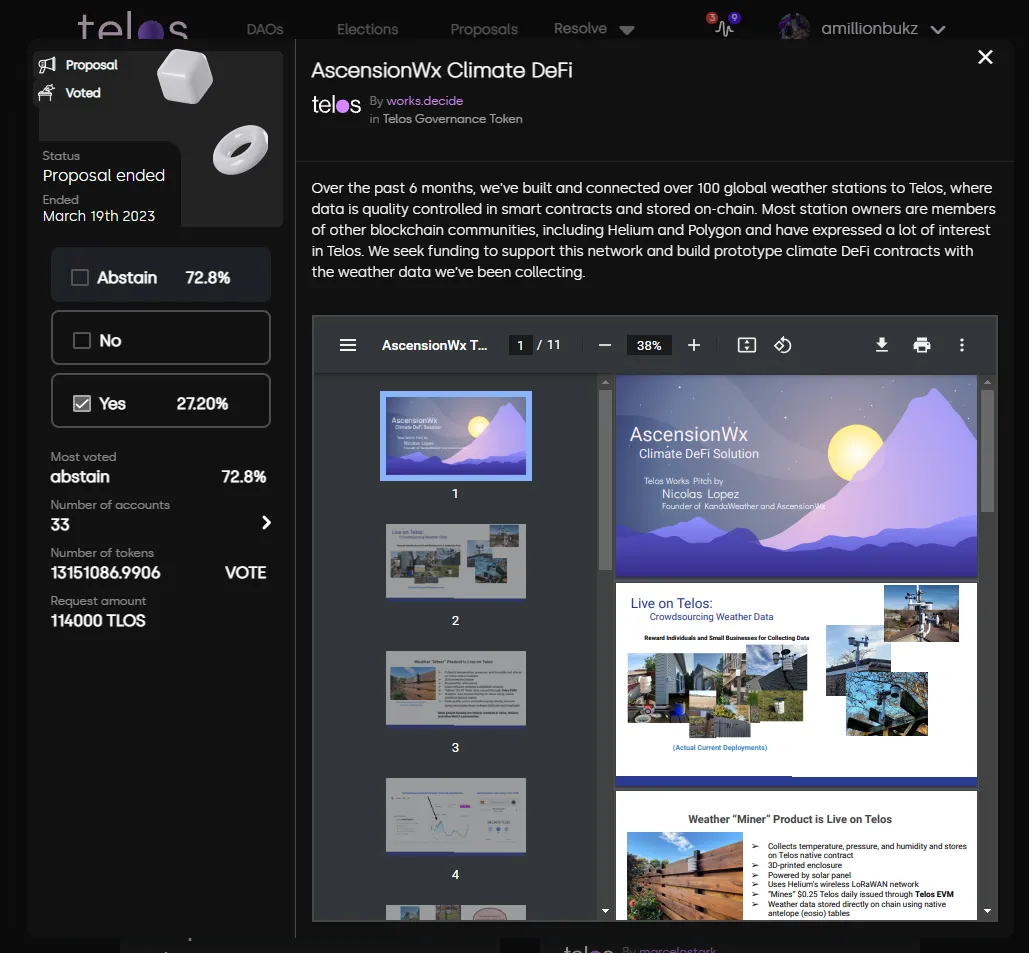Click the 114000 TLOS request amount
Image resolution: width=1029 pixels, height=953 pixels.
tap(98, 621)
